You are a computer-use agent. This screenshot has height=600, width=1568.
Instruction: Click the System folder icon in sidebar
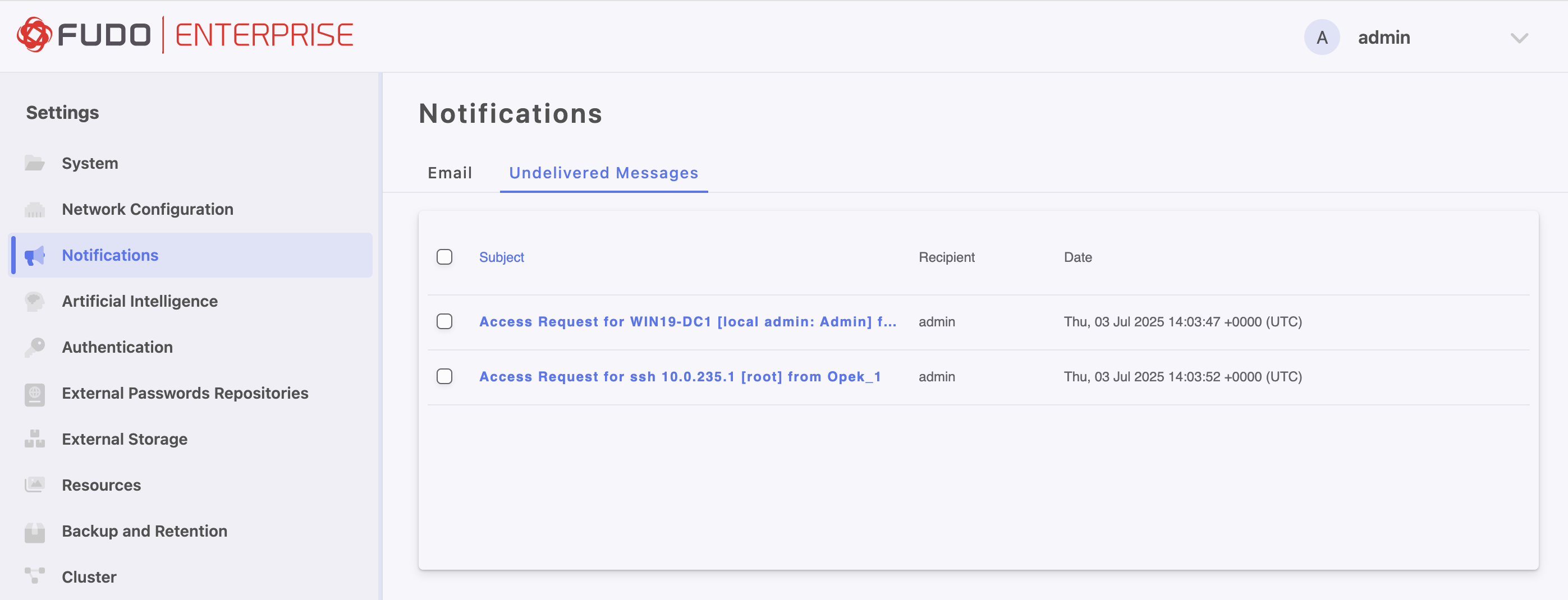pos(35,163)
